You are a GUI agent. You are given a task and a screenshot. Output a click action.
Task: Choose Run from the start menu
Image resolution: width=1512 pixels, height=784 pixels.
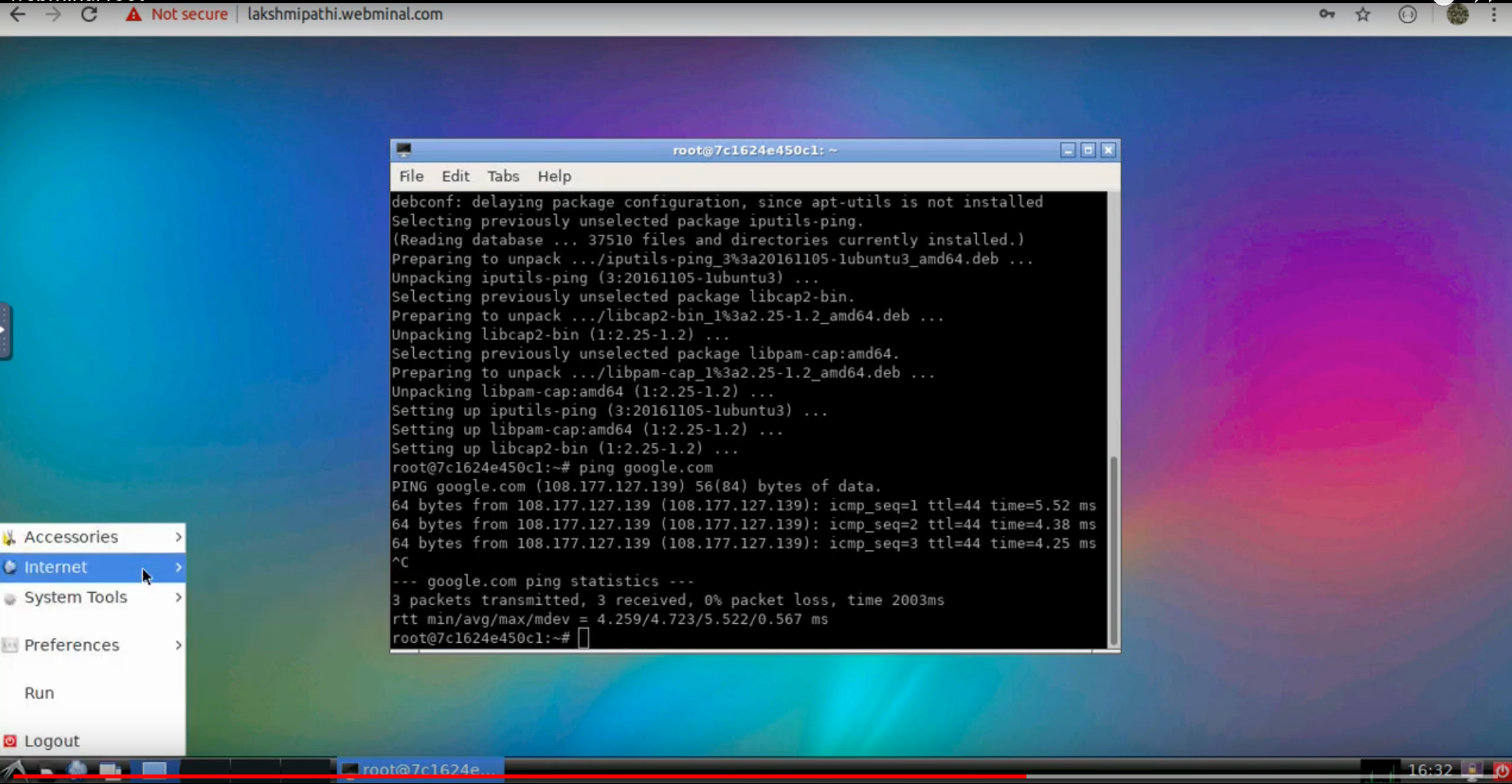[93, 694]
